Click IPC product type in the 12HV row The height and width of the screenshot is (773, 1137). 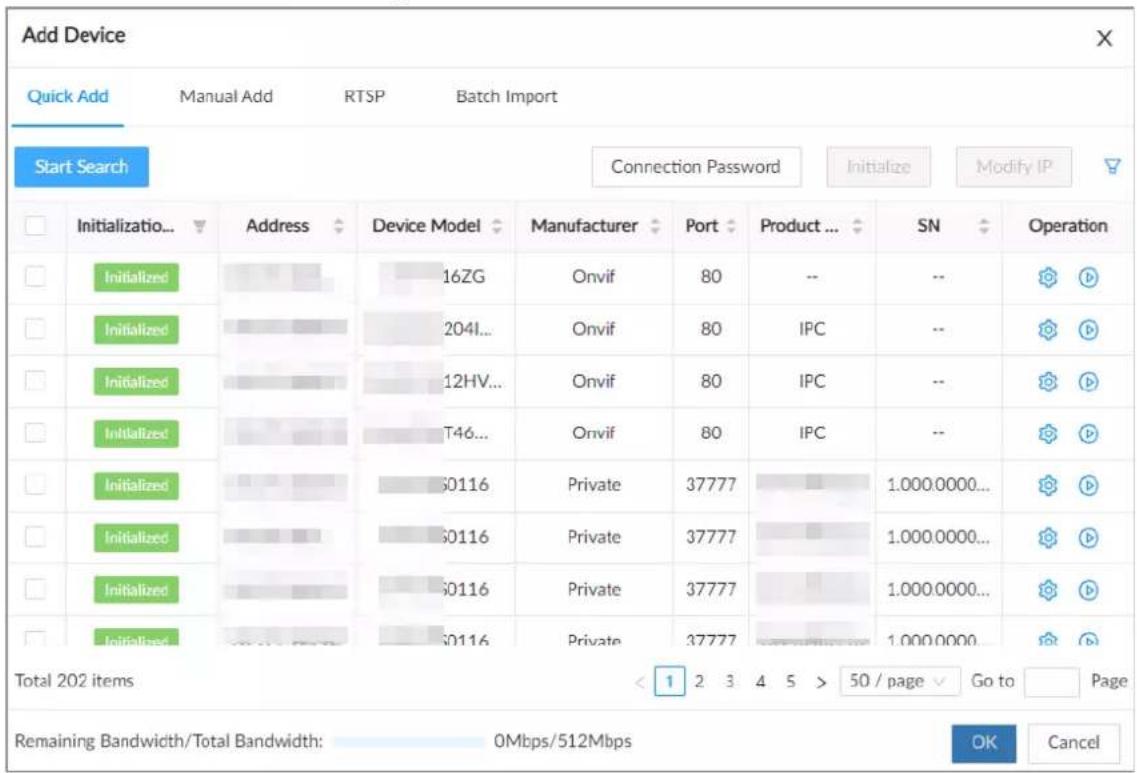tap(811, 381)
